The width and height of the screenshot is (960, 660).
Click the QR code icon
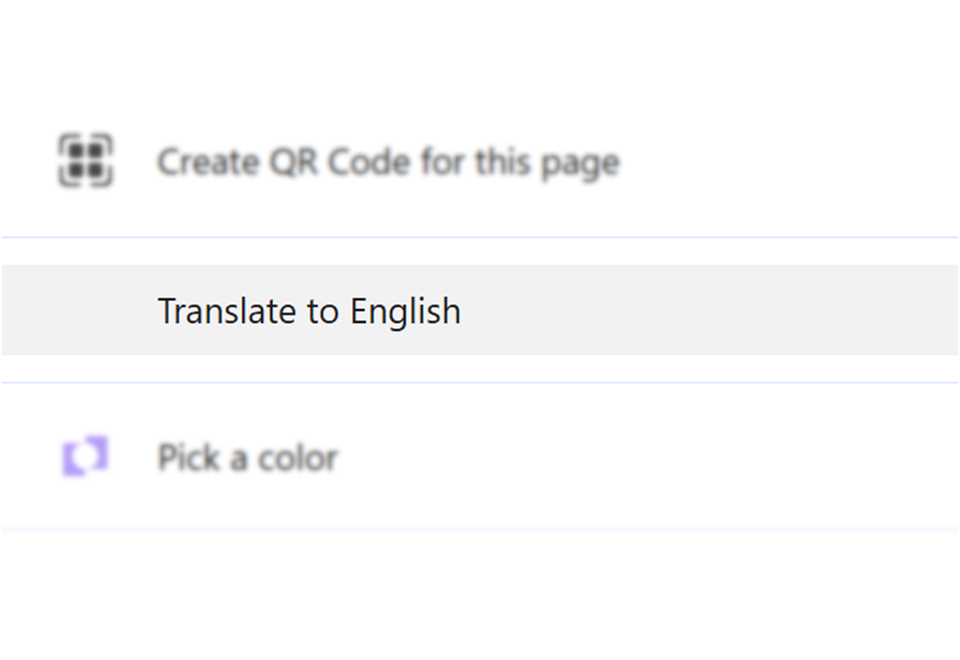[x=85, y=161]
